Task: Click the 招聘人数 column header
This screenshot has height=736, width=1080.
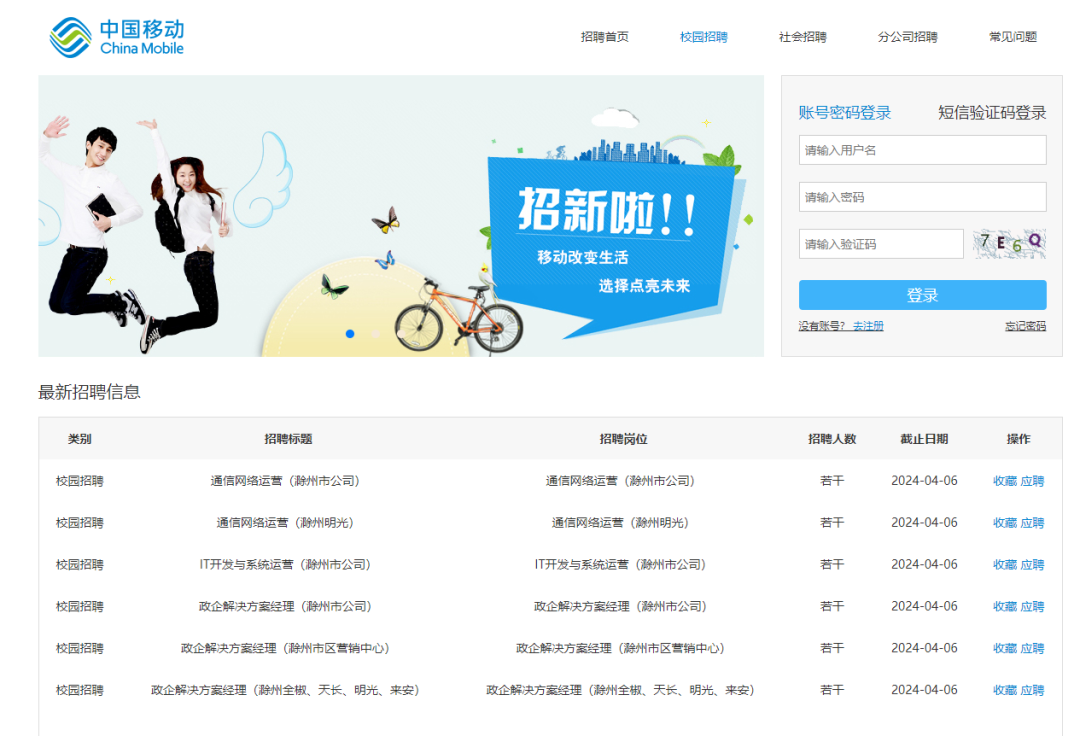Action: pos(832,439)
